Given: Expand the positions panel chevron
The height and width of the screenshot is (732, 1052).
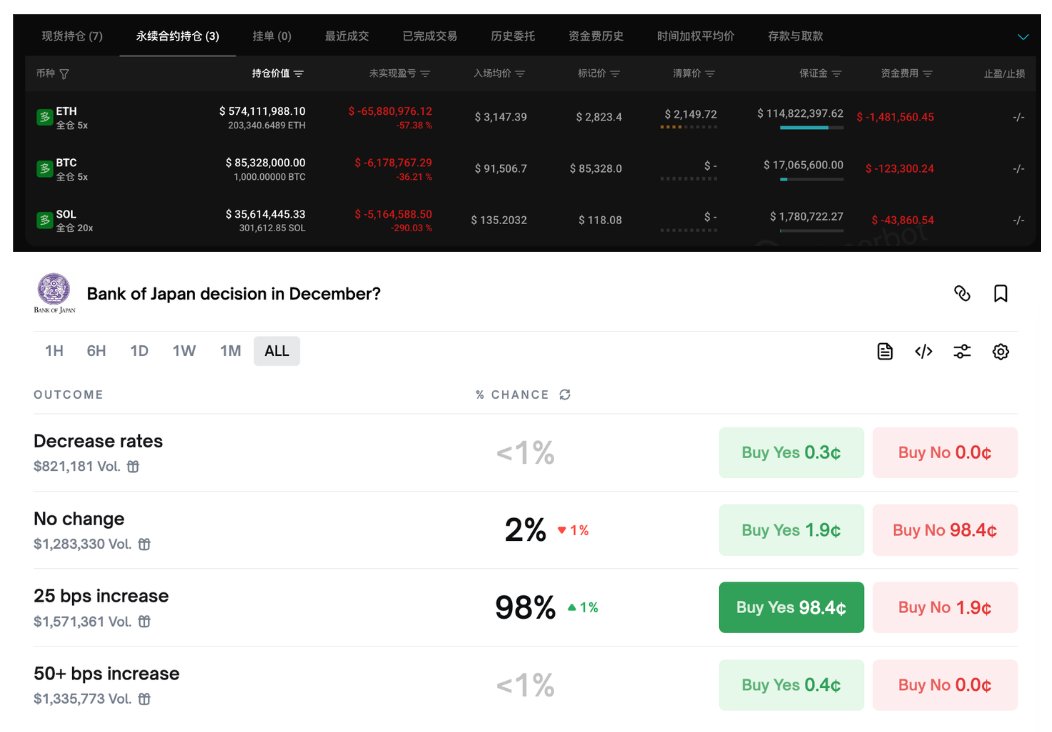Looking at the screenshot, I should [x=1022, y=37].
